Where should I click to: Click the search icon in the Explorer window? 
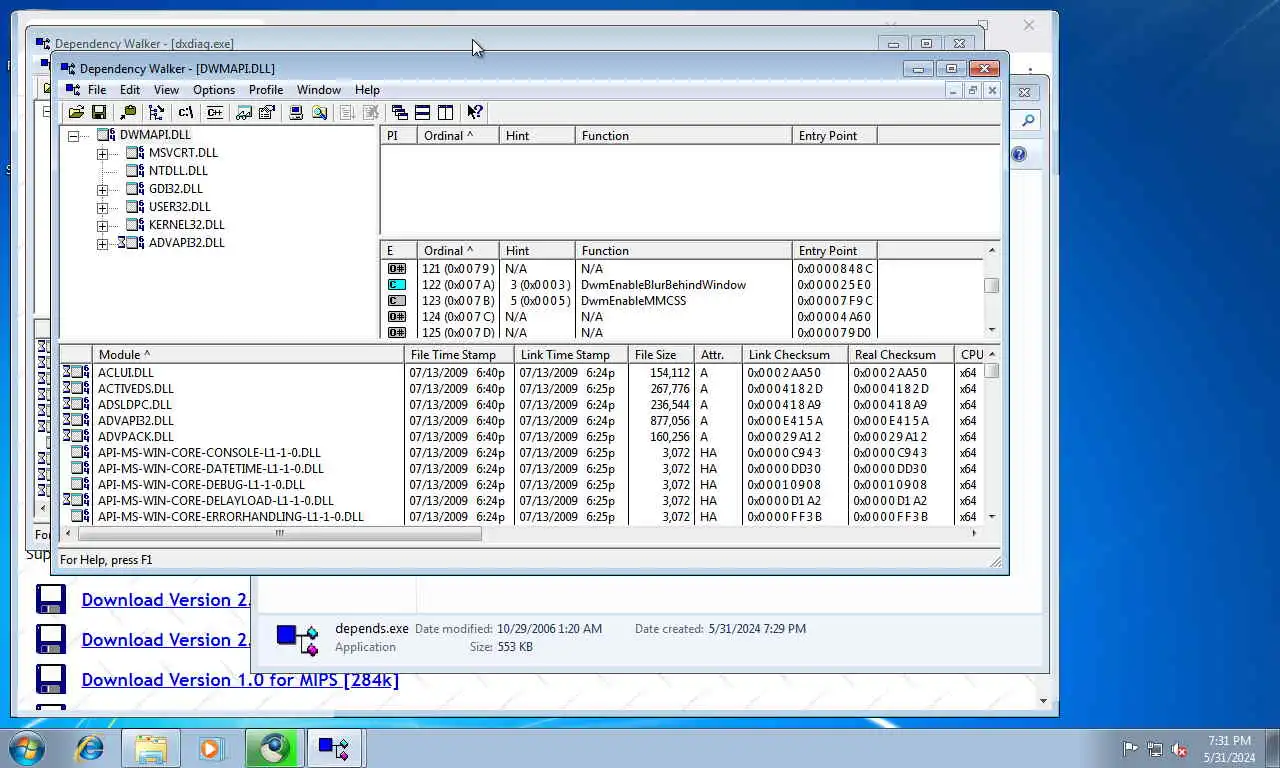1027,120
